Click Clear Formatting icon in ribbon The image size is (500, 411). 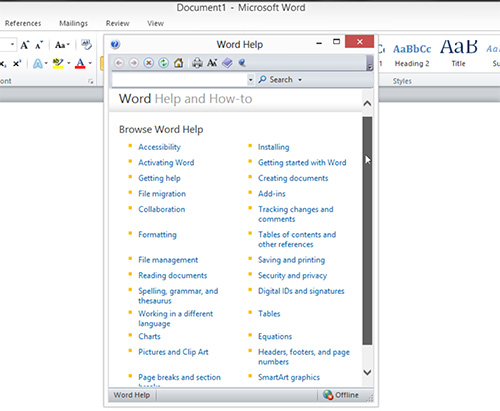click(87, 44)
